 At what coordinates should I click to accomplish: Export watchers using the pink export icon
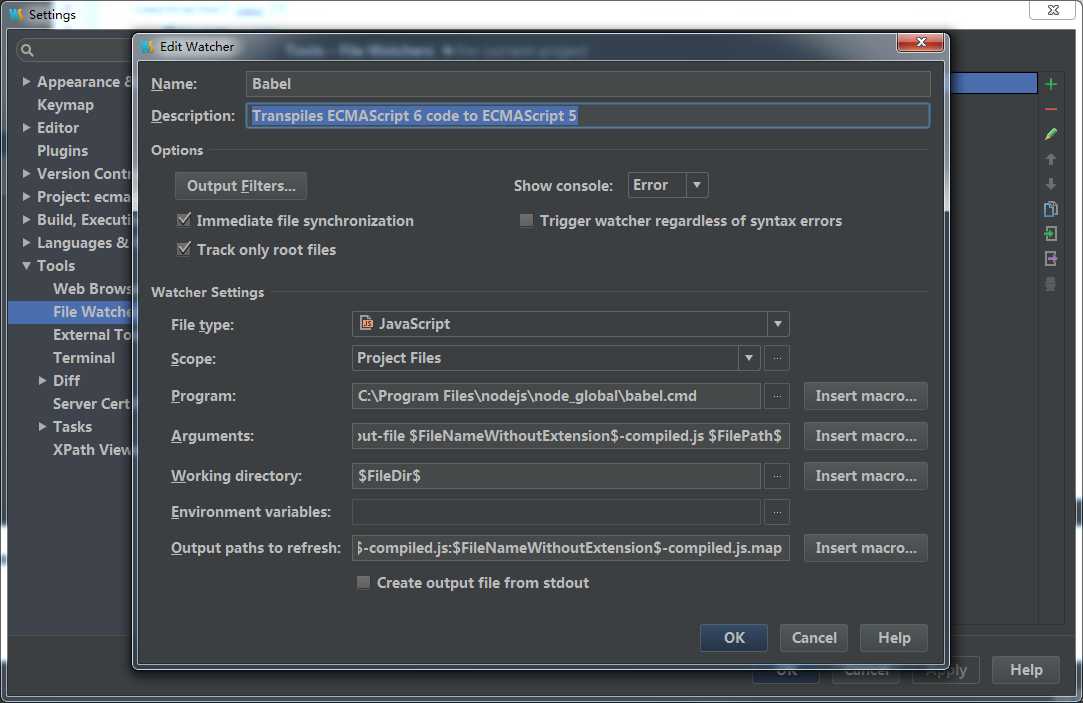pos(1051,258)
